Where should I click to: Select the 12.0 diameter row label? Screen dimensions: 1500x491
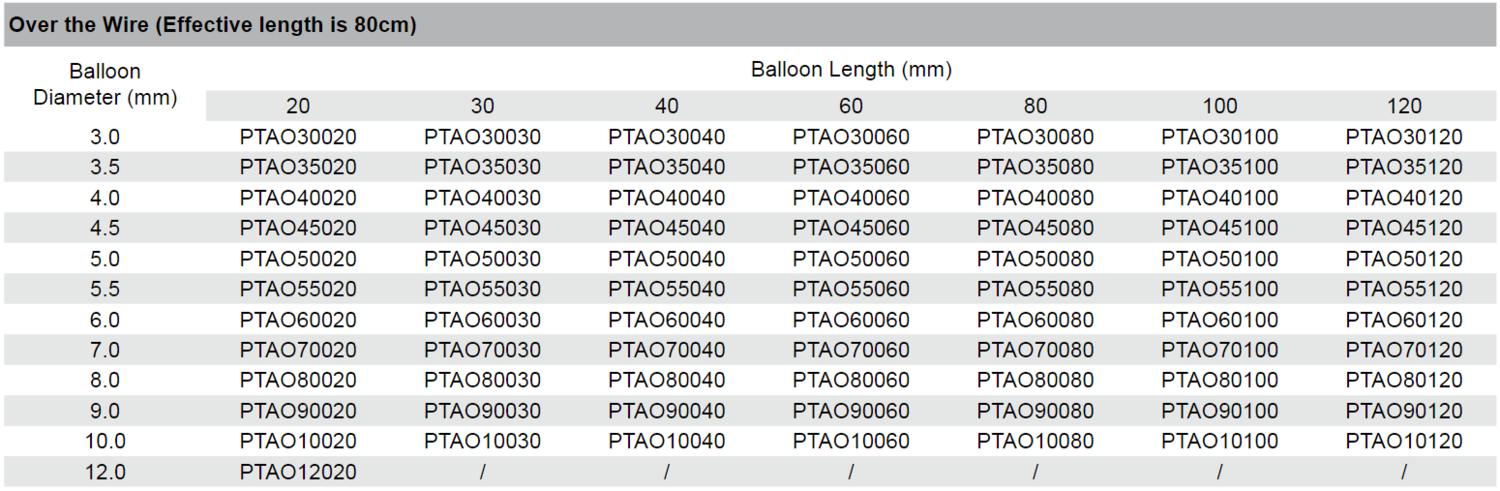(x=105, y=472)
